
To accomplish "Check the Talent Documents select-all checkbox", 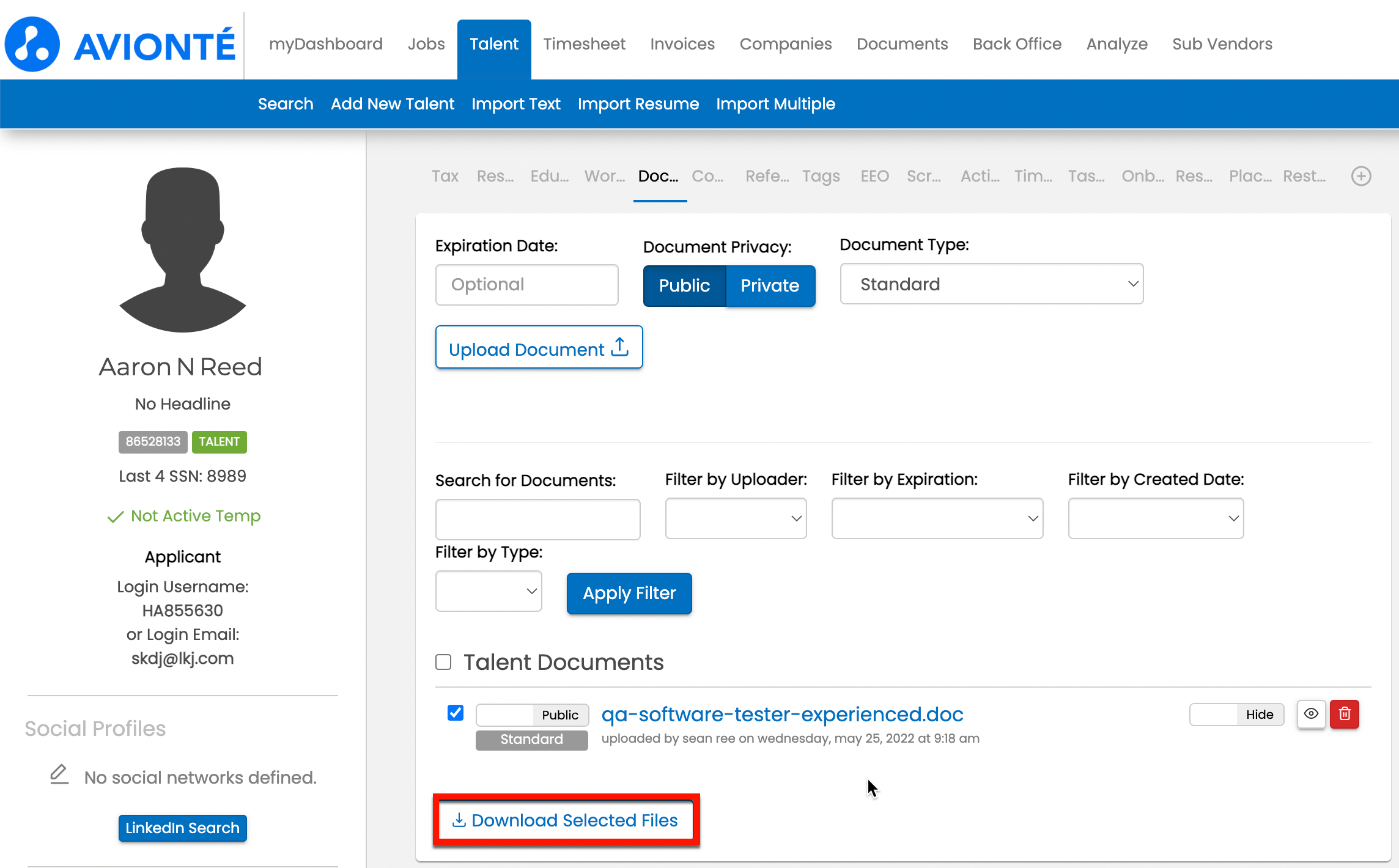I will tap(443, 662).
